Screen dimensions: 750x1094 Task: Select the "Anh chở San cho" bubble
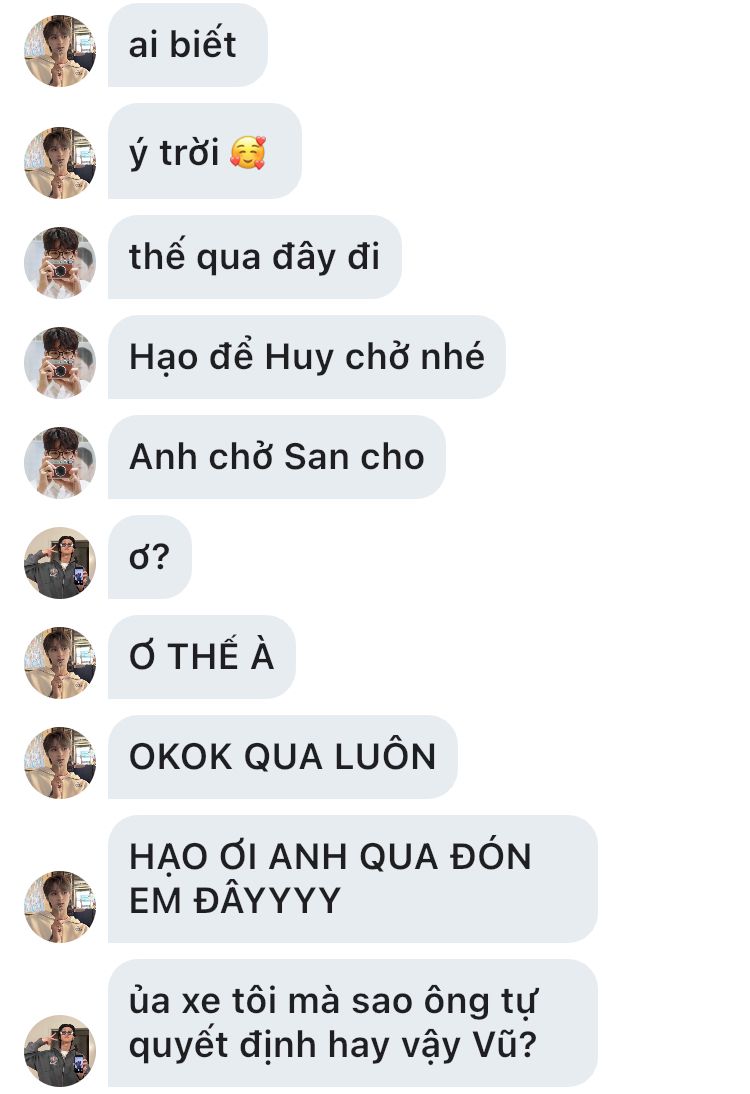(276, 457)
